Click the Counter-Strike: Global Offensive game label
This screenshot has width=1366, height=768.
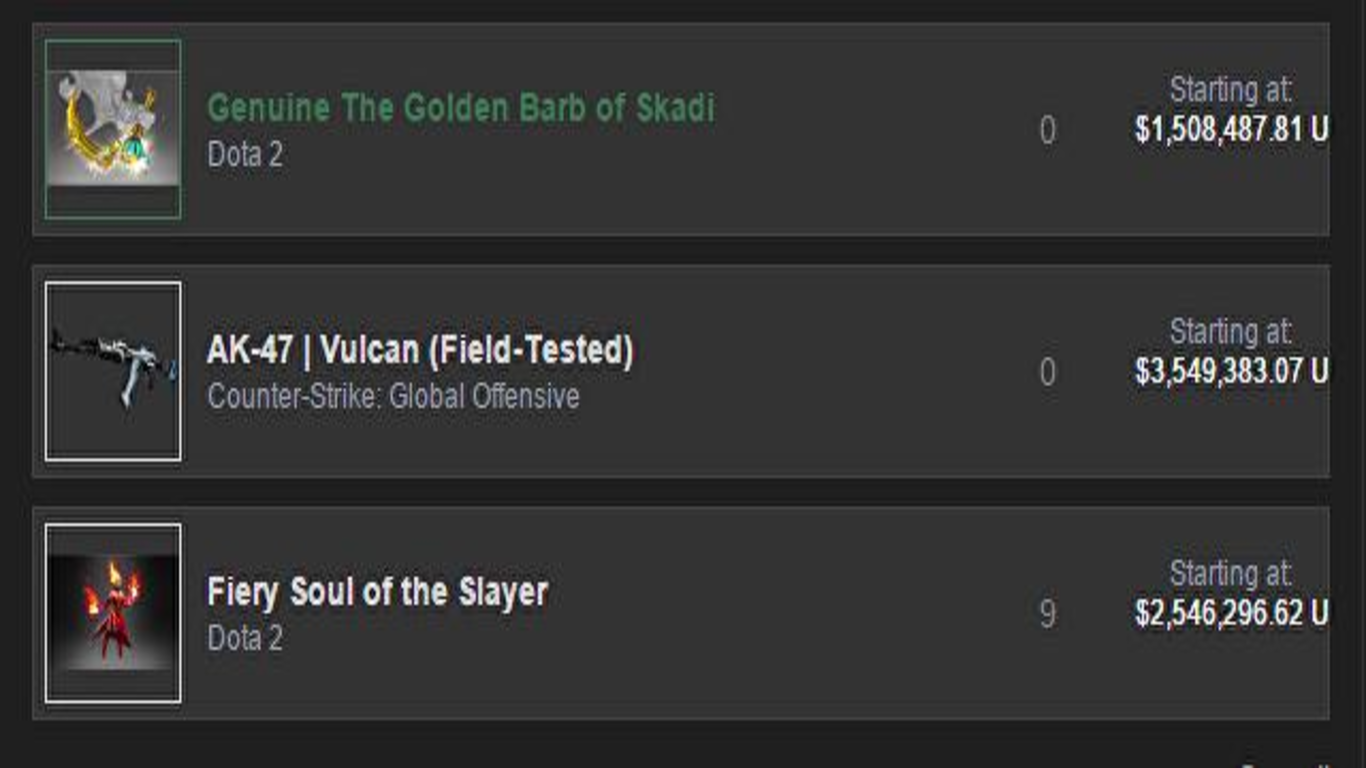point(393,397)
